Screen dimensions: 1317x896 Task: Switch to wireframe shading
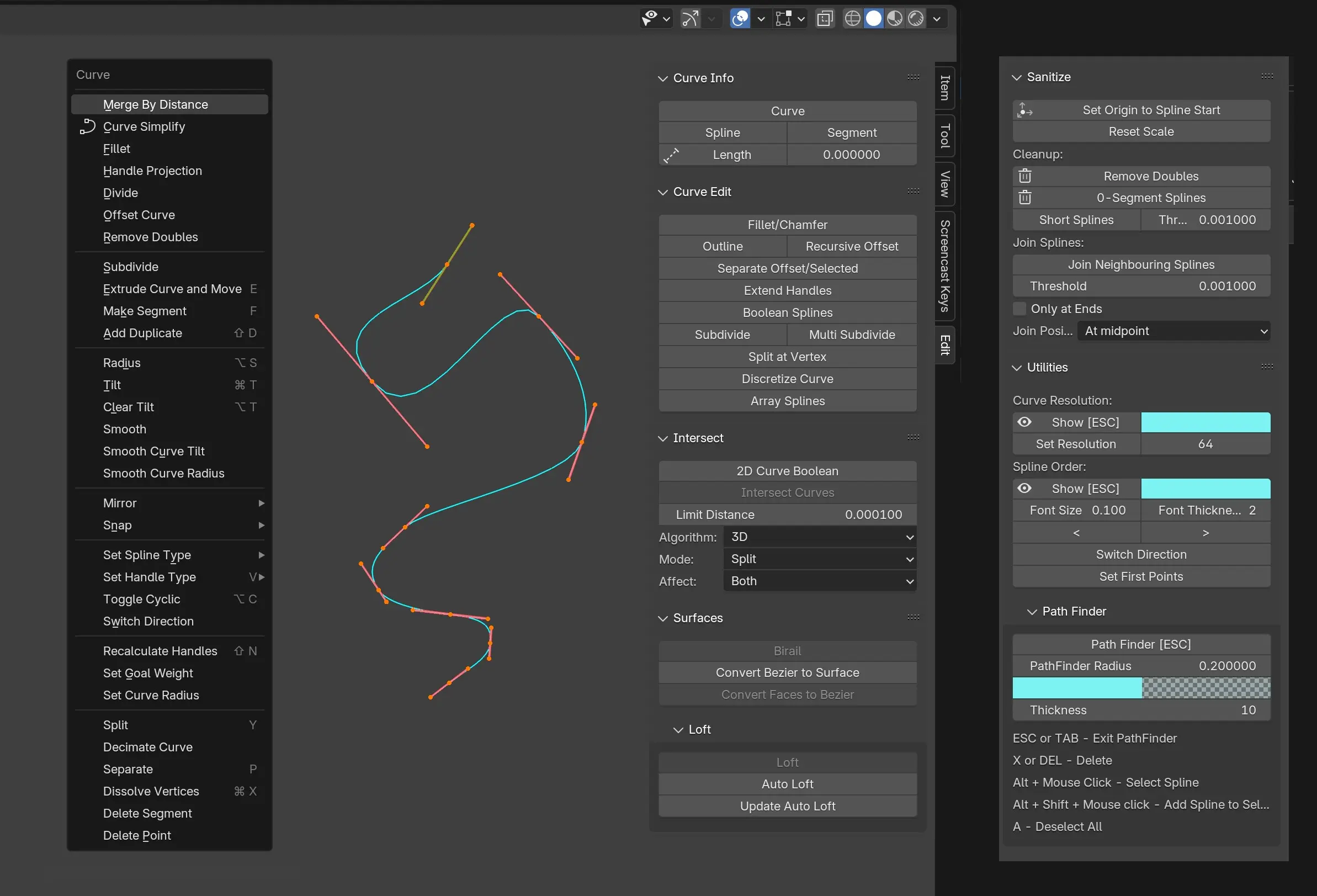point(852,19)
